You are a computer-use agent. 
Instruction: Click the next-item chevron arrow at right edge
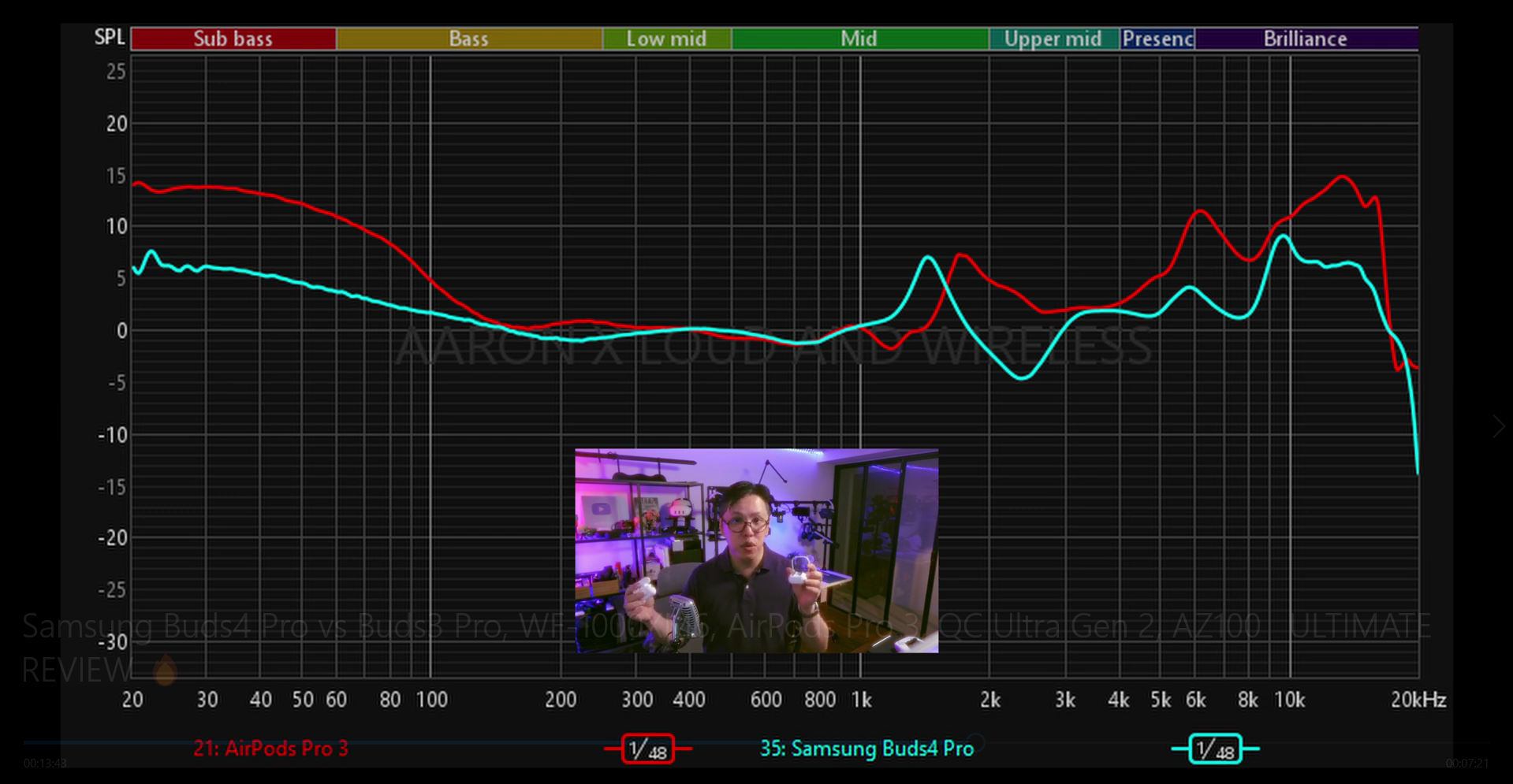[x=1498, y=426]
